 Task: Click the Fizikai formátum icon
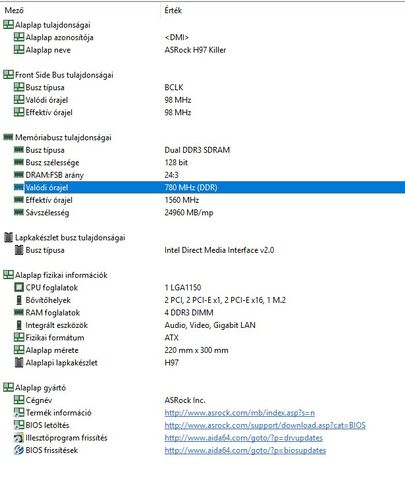(19, 337)
